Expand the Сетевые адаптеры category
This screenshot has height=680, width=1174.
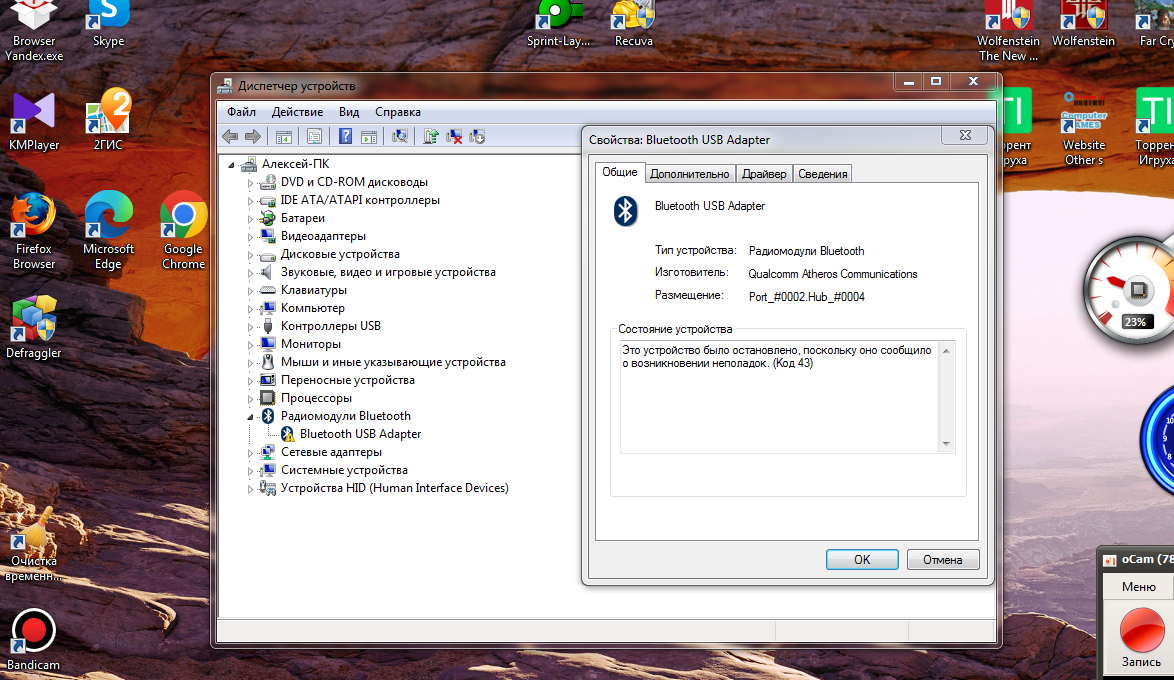251,452
